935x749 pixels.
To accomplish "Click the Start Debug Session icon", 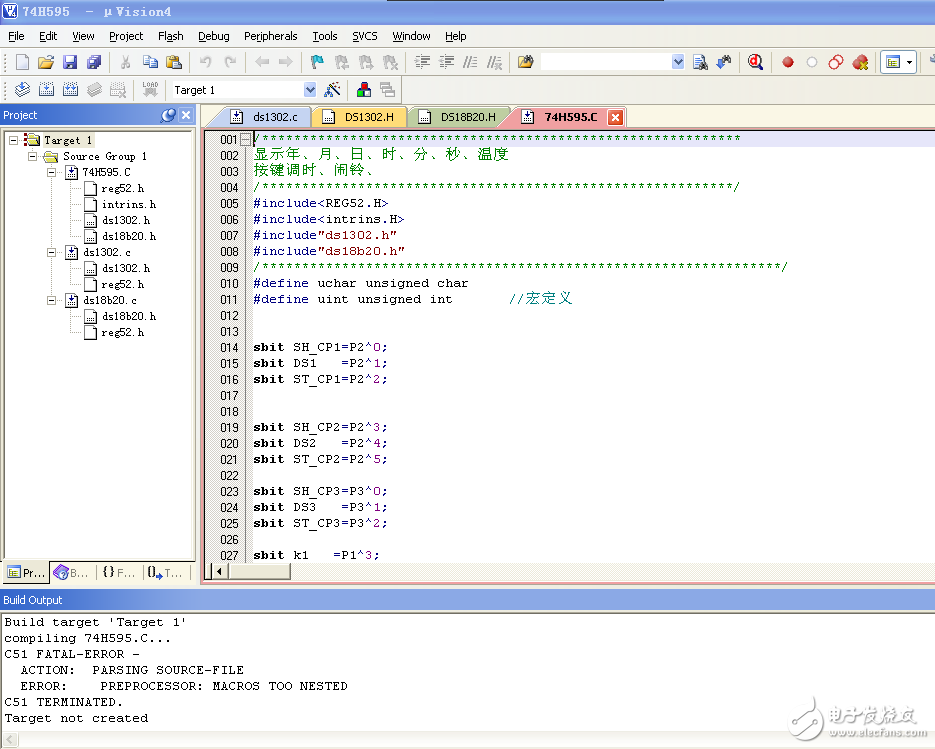I will 755,62.
